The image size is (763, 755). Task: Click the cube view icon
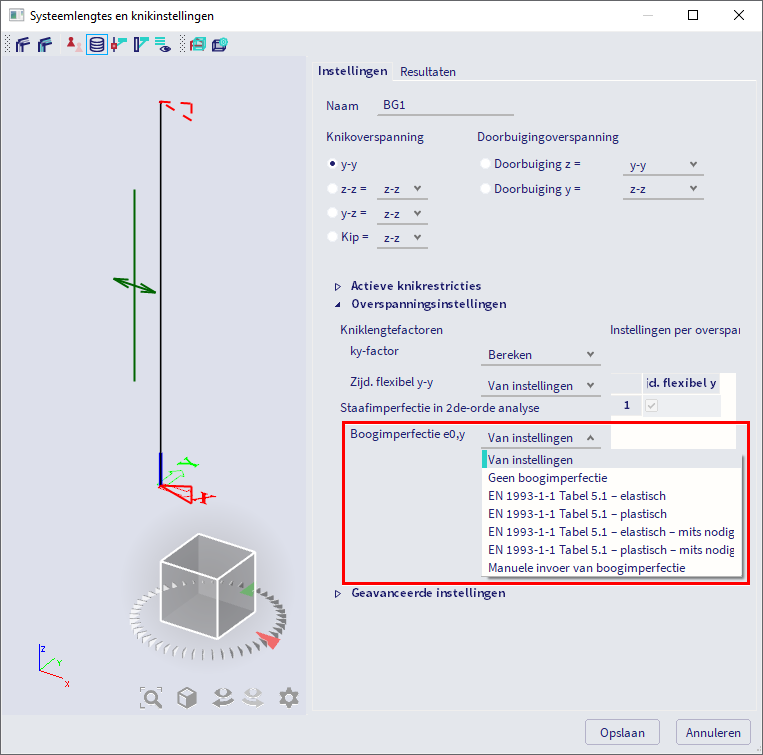click(187, 698)
